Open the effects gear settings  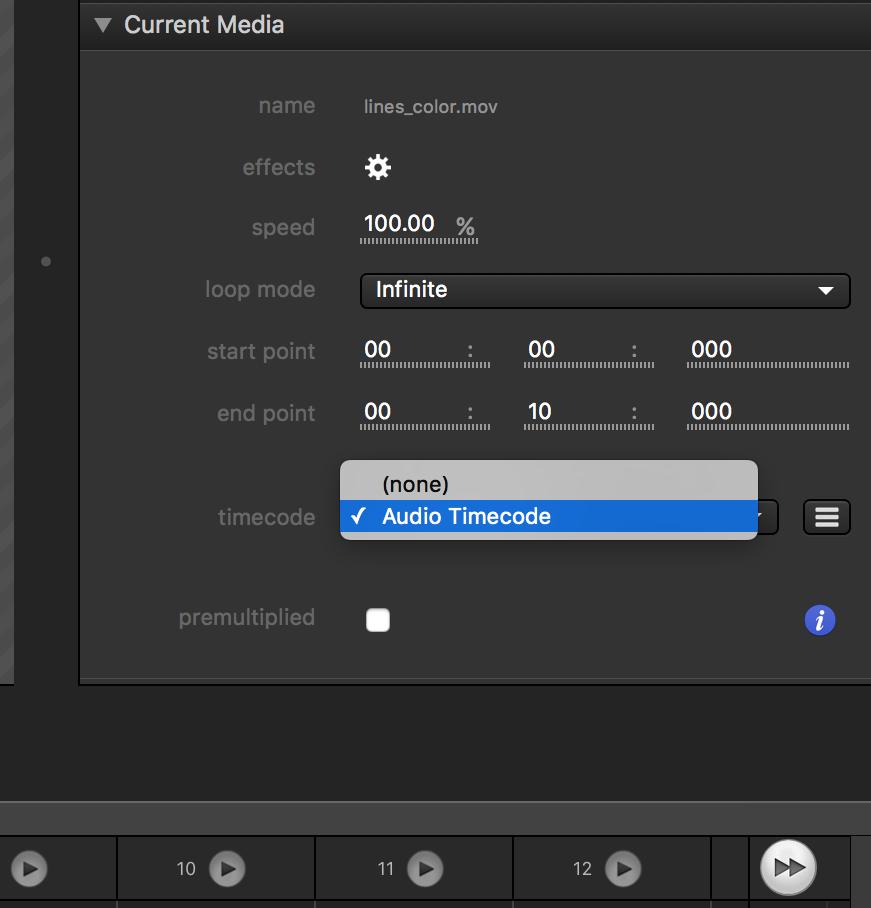click(x=377, y=168)
